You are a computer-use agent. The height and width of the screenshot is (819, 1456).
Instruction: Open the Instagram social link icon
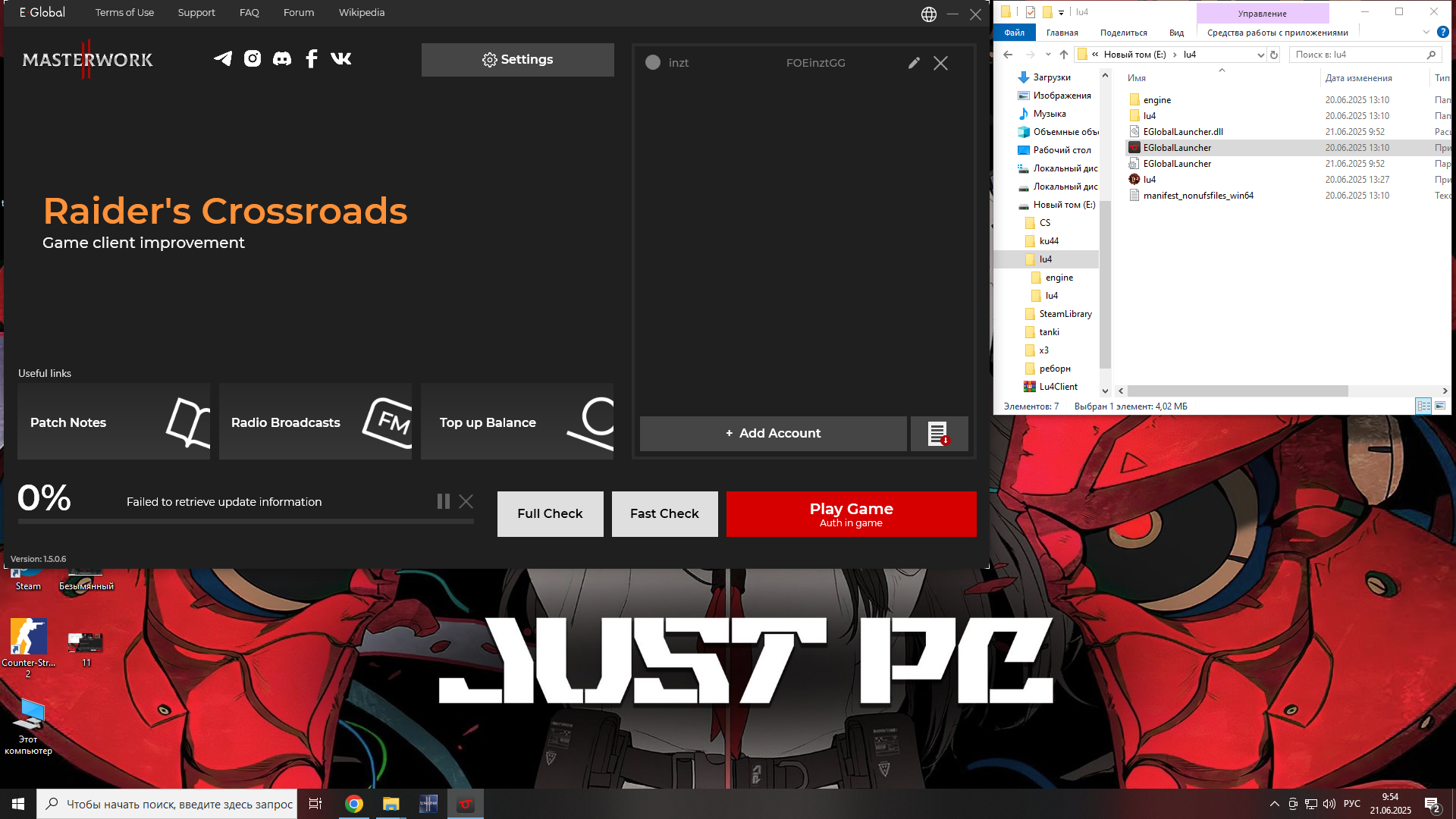coord(253,58)
